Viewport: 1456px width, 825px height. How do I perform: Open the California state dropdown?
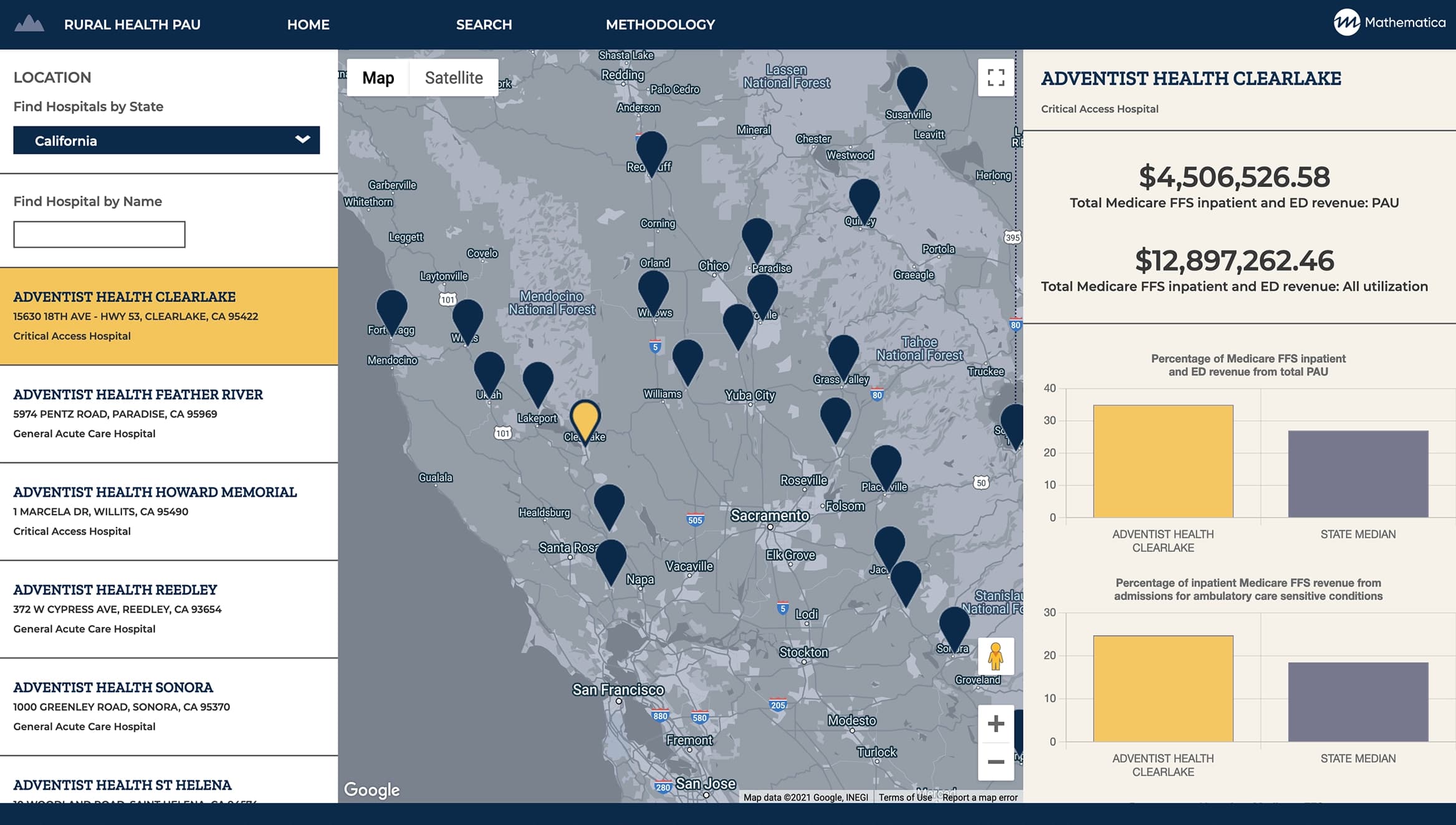pyautogui.click(x=166, y=140)
